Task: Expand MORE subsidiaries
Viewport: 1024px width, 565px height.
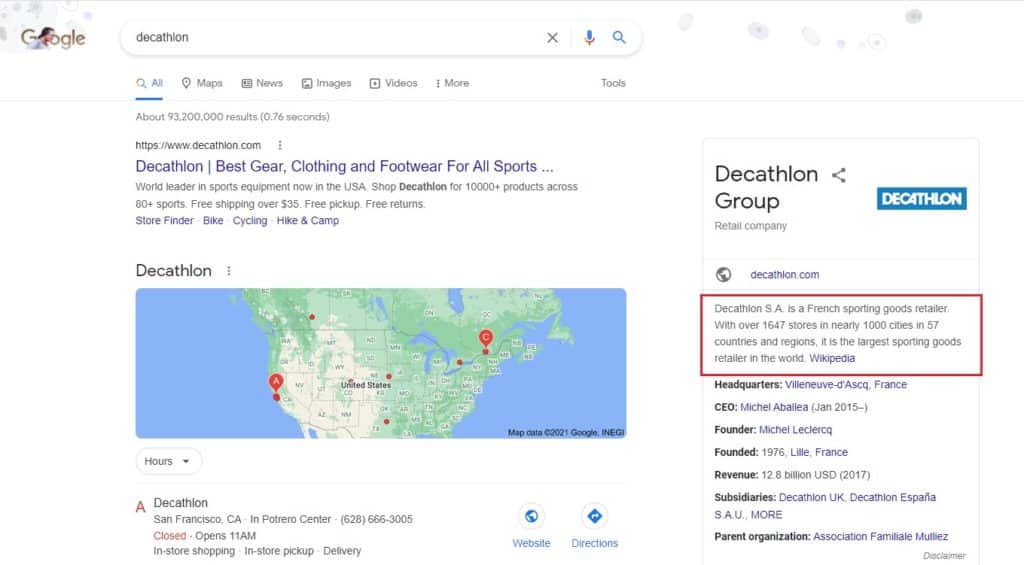Action: 766,515
